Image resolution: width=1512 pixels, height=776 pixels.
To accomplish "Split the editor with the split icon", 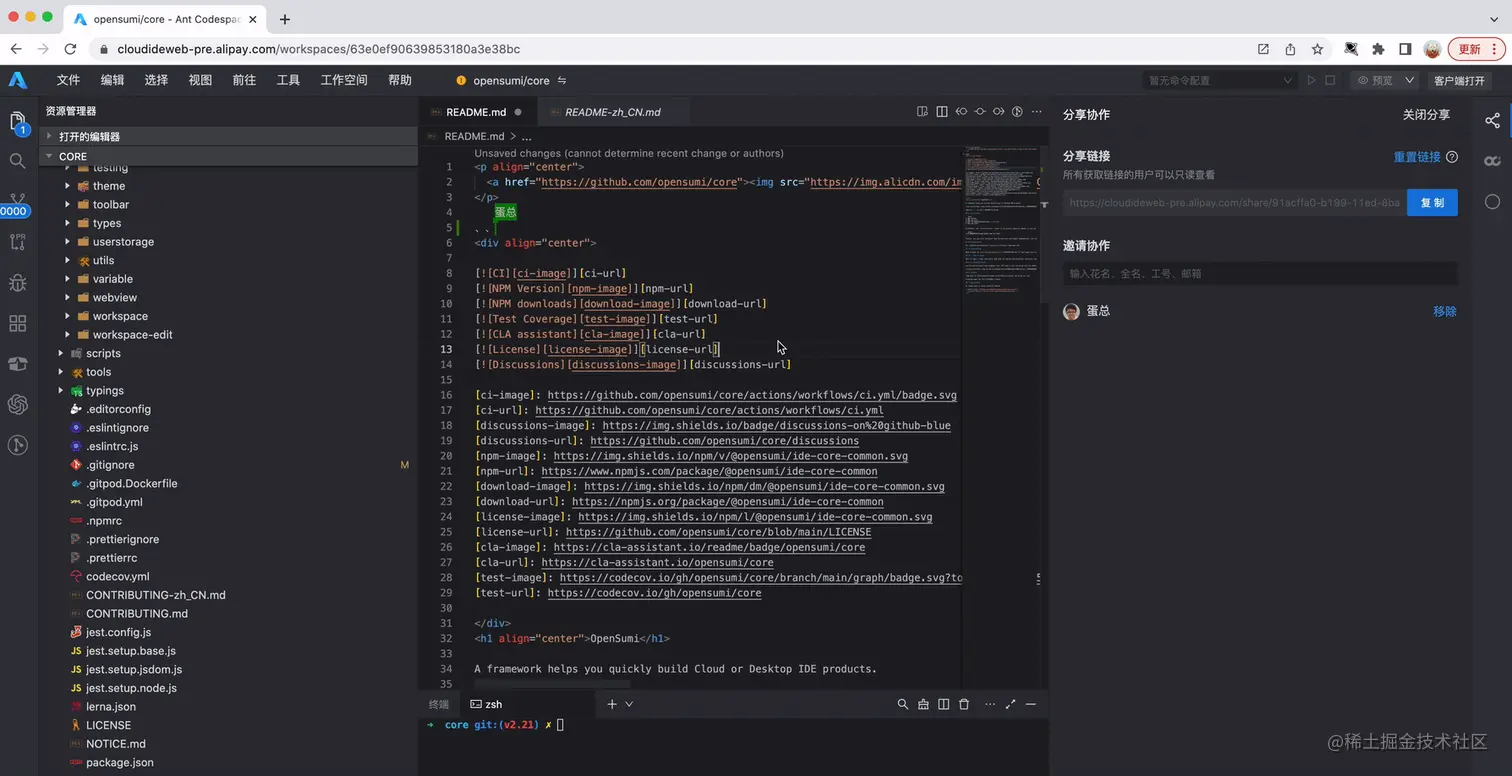I will coord(942,112).
